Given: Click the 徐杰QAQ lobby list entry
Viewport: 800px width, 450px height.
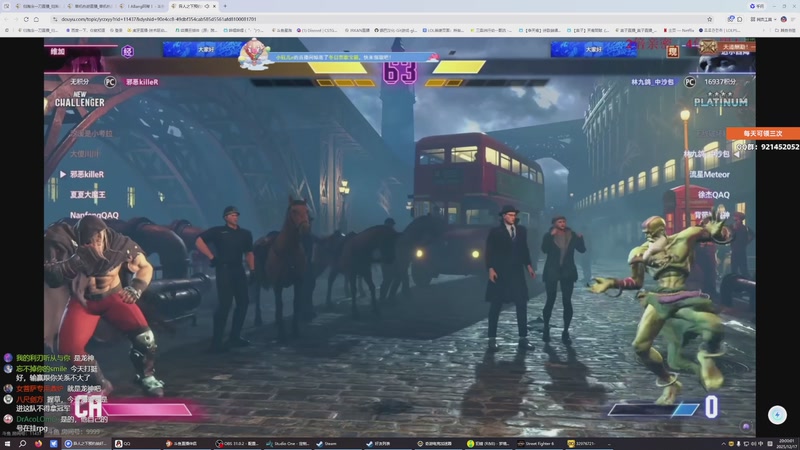Looking at the screenshot, I should click(713, 195).
